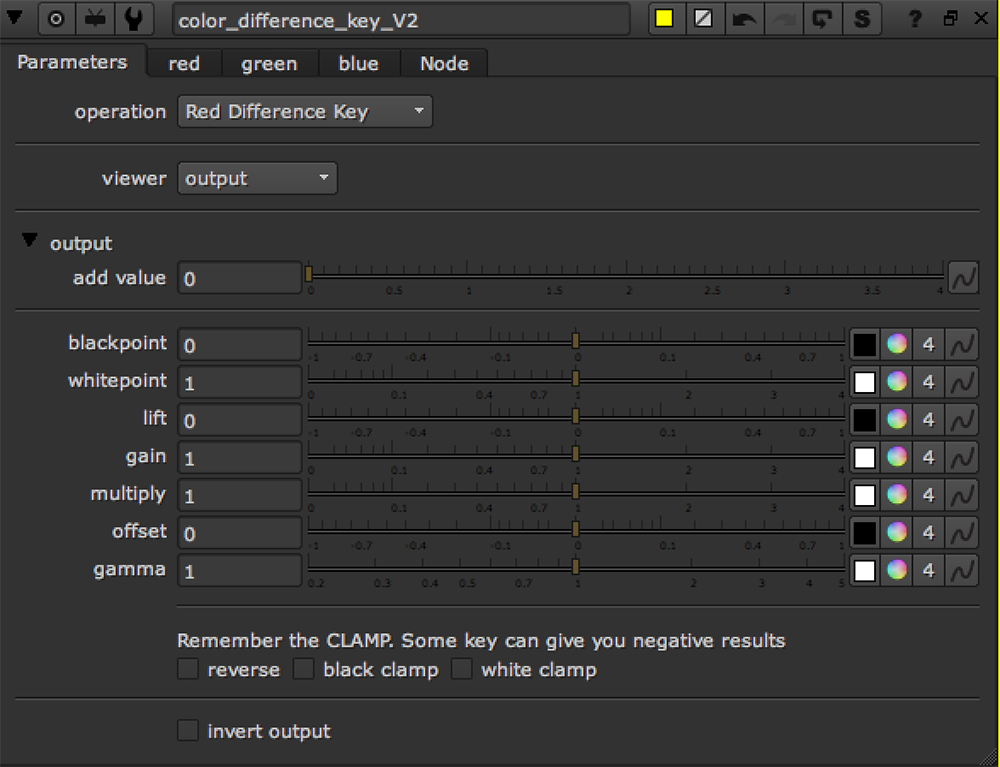The height and width of the screenshot is (767, 1000).
Task: Click the yellow node color swatch icon
Action: coord(664,19)
